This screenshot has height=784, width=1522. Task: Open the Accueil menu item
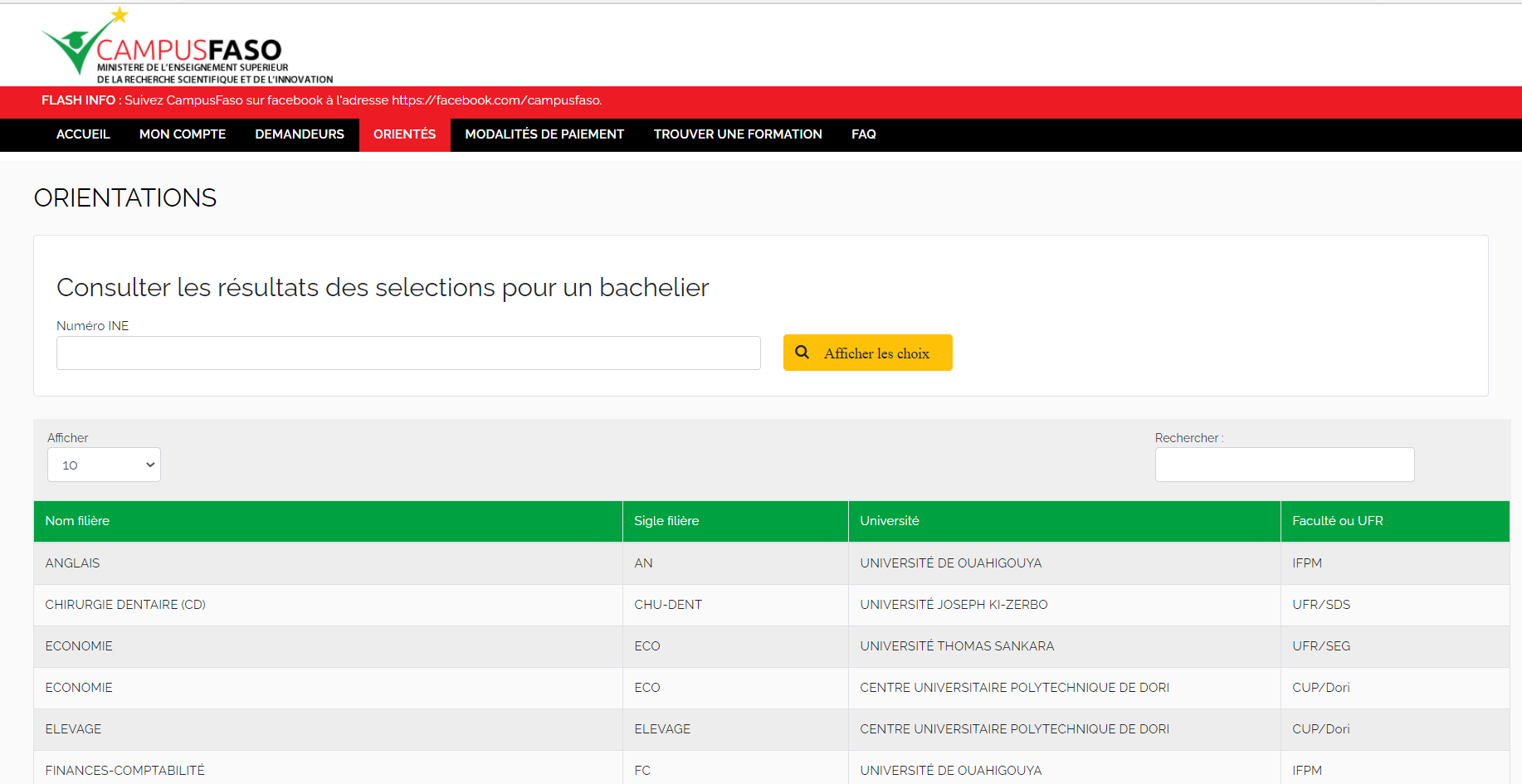(83, 134)
